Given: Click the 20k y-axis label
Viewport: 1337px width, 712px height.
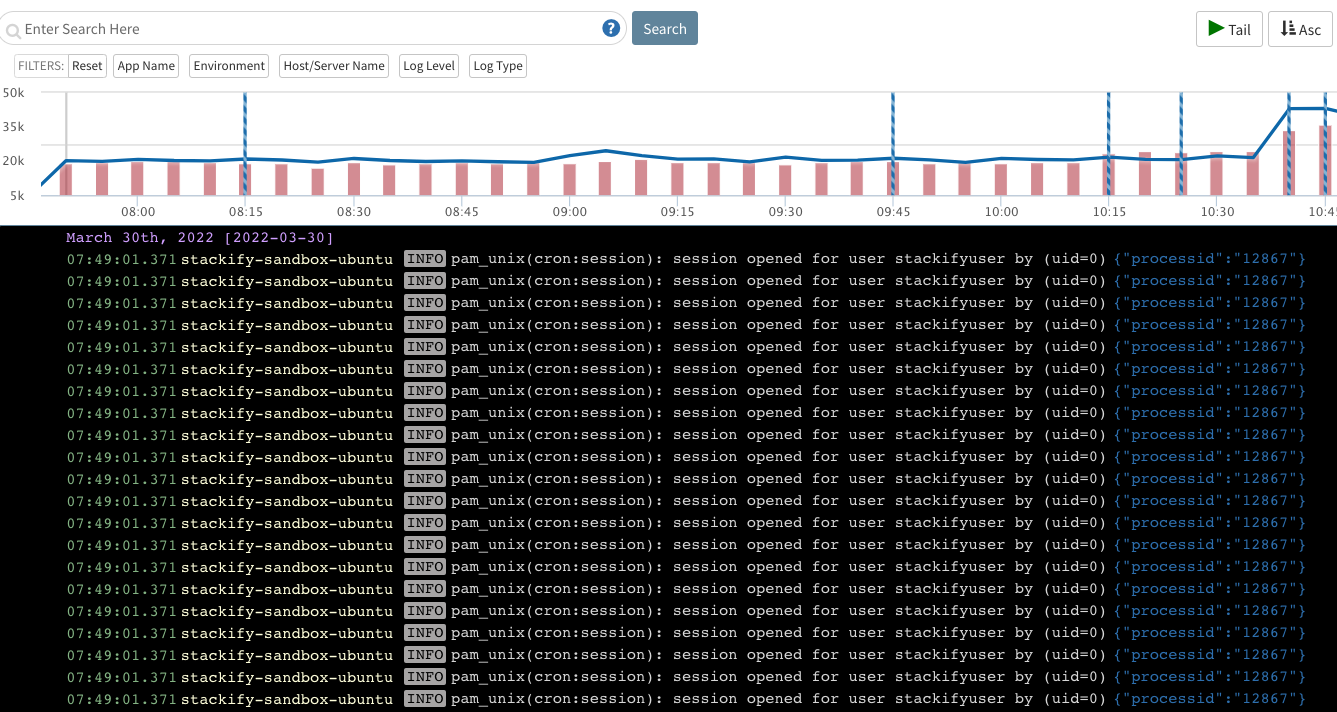Looking at the screenshot, I should pos(14,161).
